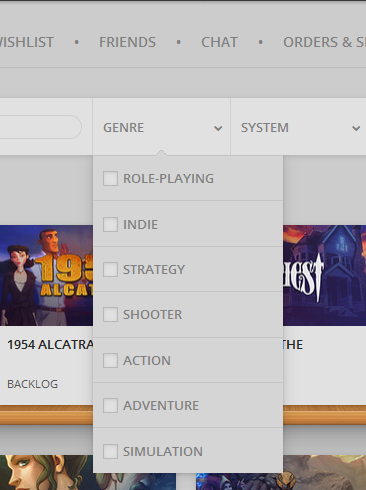
Task: Click the Backlog tag under Alcatraz
Action: coord(32,384)
